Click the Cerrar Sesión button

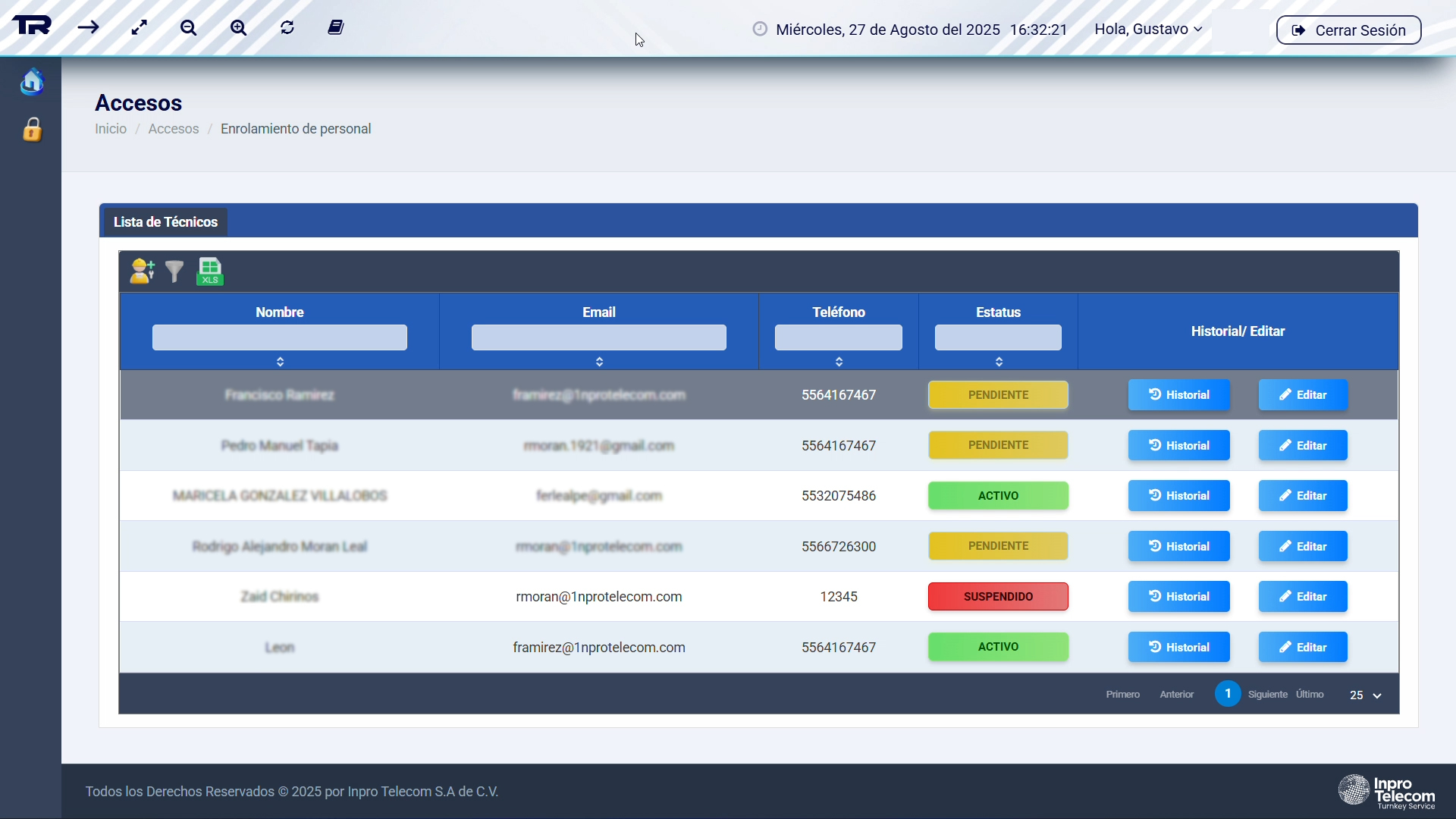point(1348,30)
